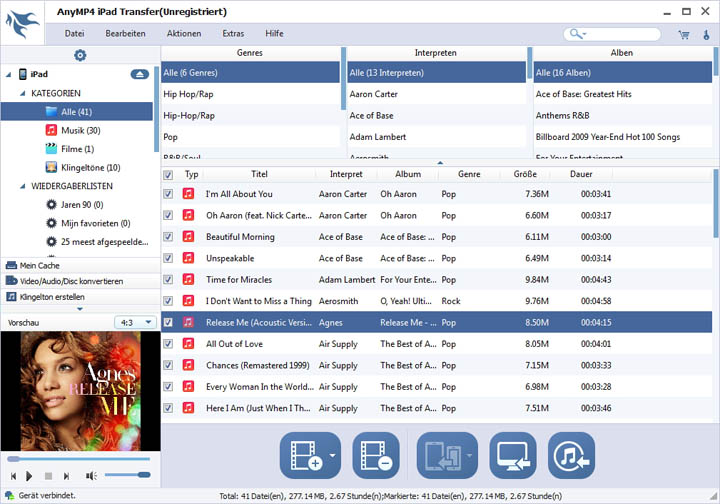720x504 pixels.
Task: Toggle the select-all checkbox in table header
Action: pos(168,174)
